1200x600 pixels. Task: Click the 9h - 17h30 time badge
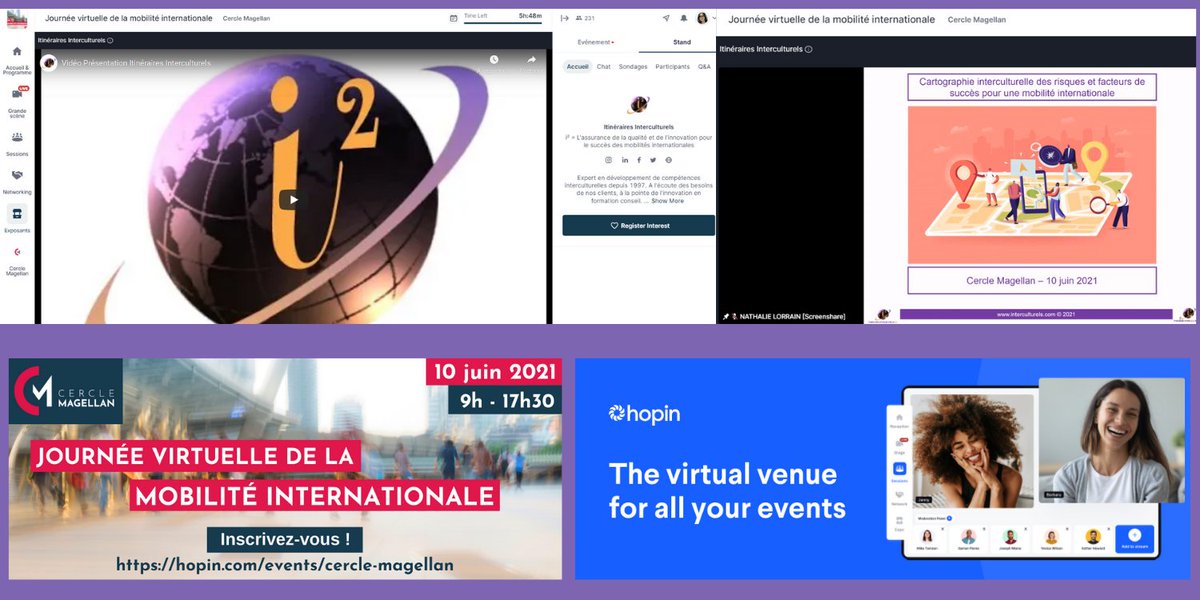point(504,402)
